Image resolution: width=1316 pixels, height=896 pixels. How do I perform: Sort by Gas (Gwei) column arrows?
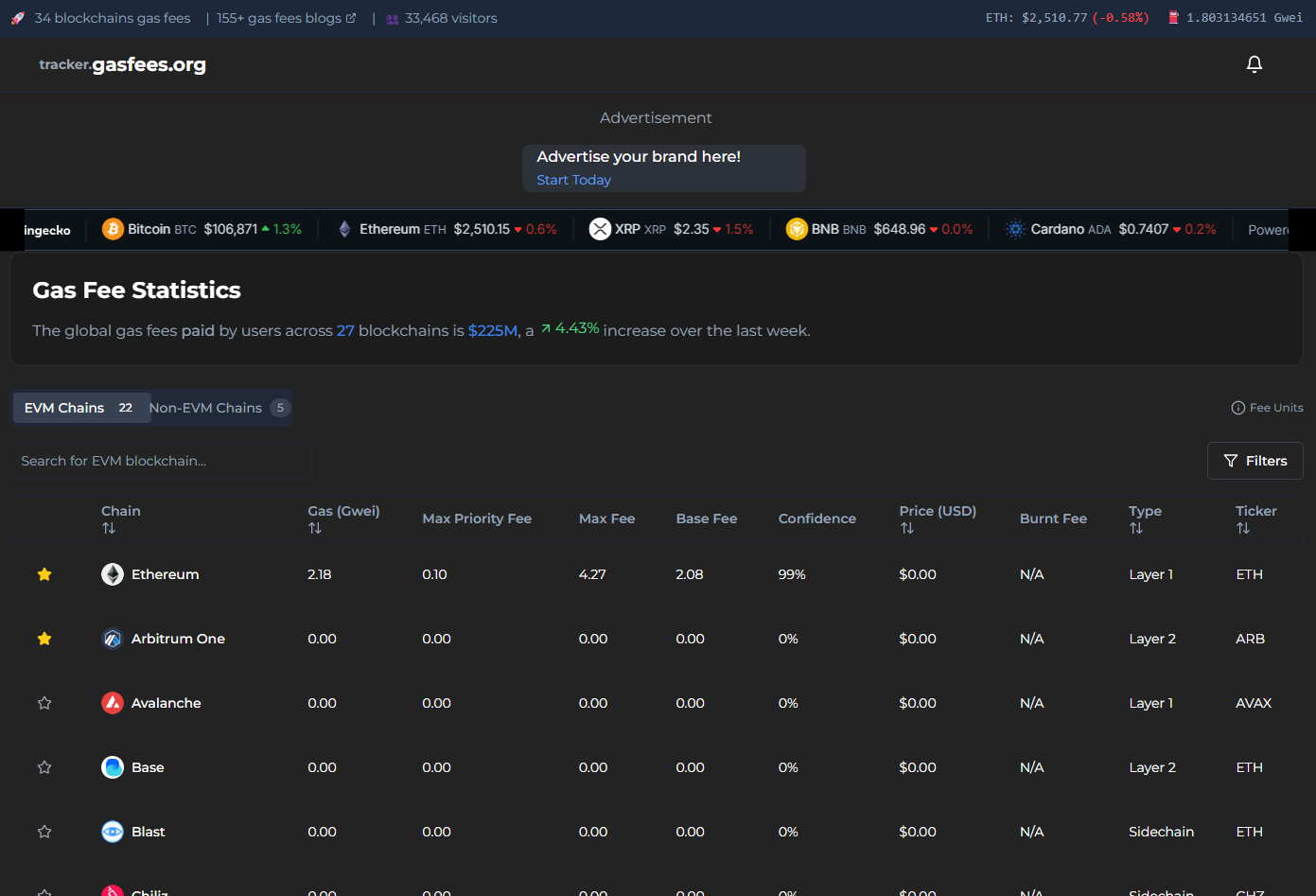pos(315,528)
